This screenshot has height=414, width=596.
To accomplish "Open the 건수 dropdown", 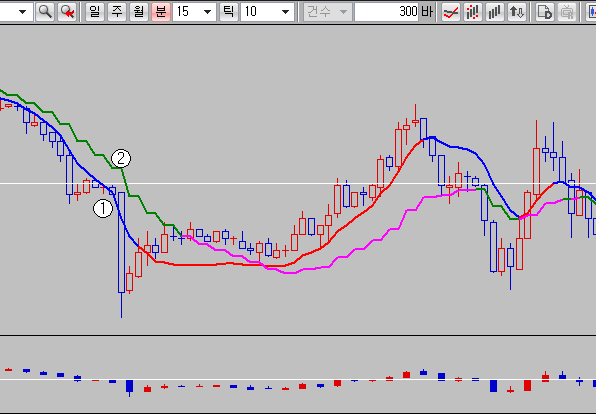I will pyautogui.click(x=327, y=12).
